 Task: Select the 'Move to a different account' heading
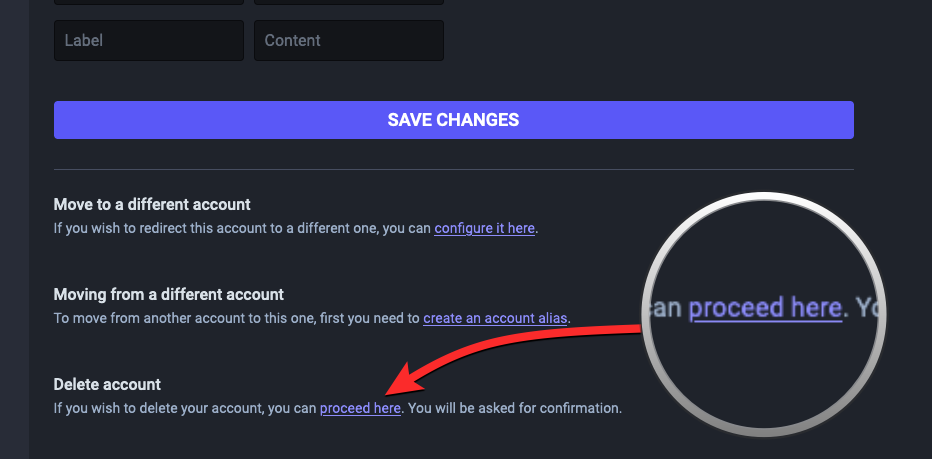point(152,205)
